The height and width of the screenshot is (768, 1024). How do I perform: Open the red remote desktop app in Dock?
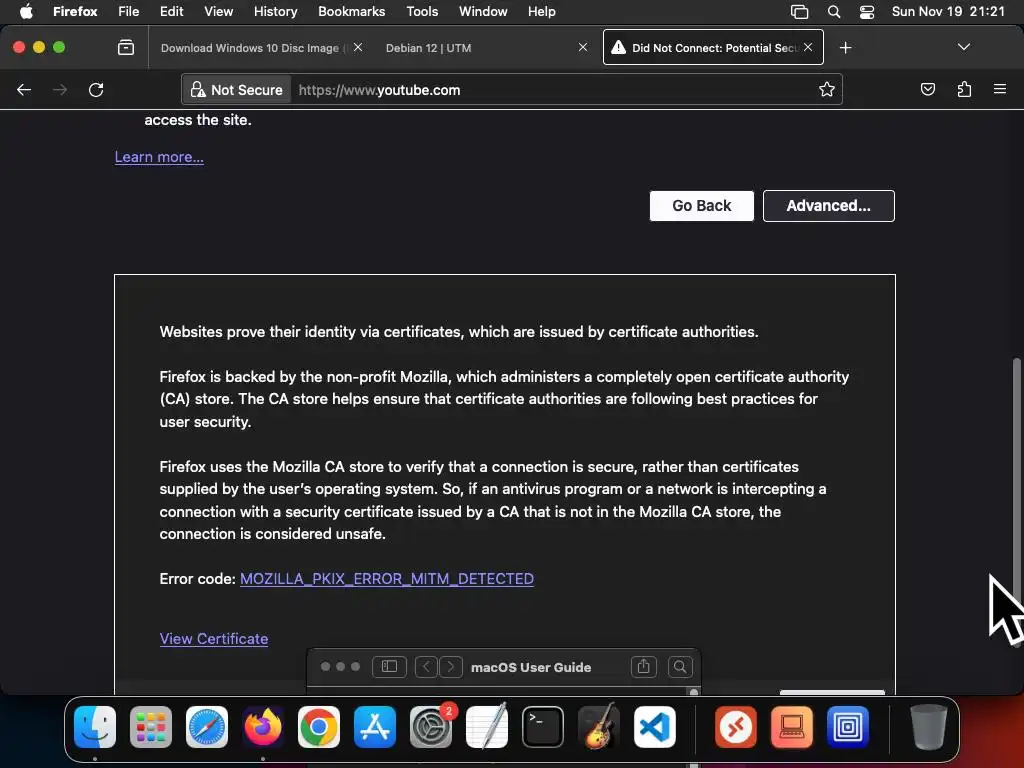point(736,727)
